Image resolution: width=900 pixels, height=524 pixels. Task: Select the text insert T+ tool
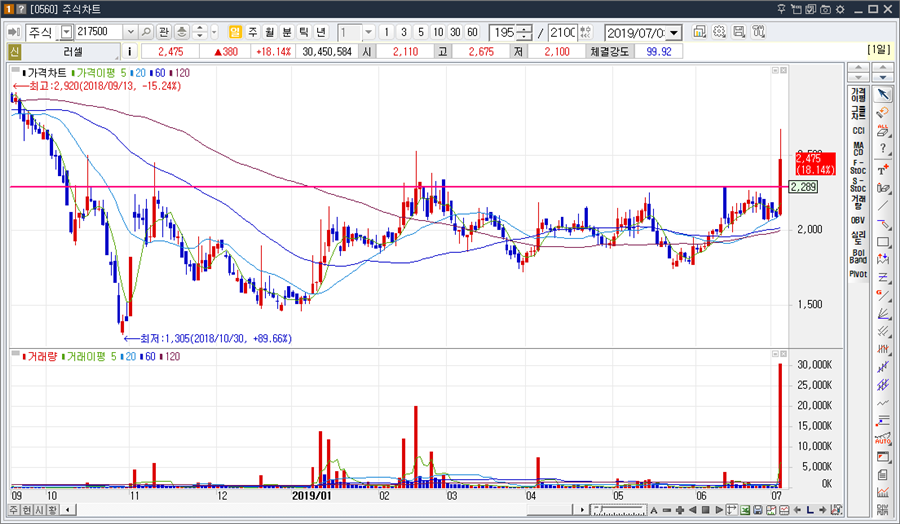[x=883, y=169]
